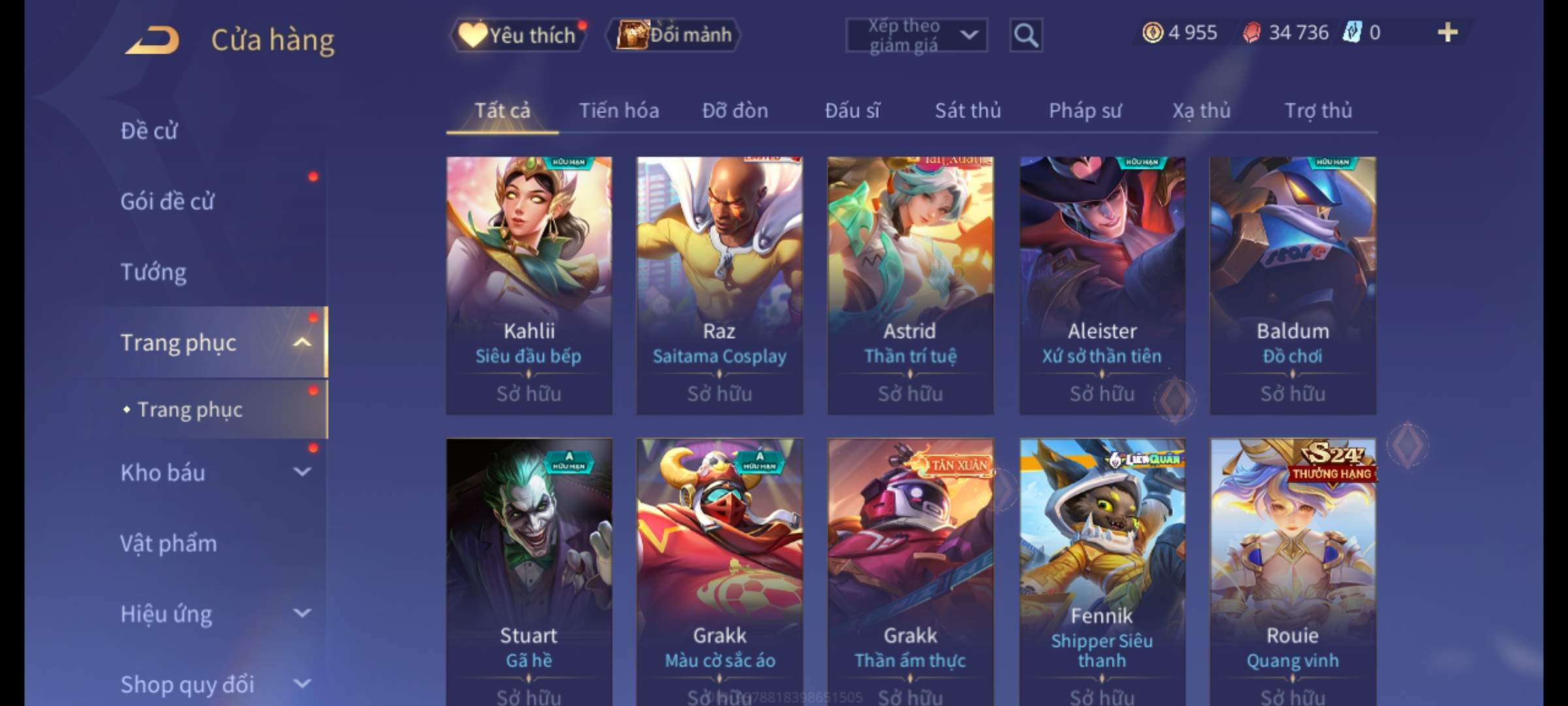Open Gói đề cử in the sidebar
This screenshot has height=706, width=1568.
[x=167, y=201]
